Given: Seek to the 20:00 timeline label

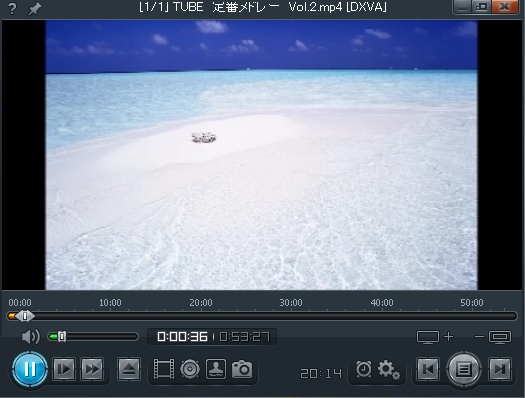Looking at the screenshot, I should pyautogui.click(x=201, y=303).
